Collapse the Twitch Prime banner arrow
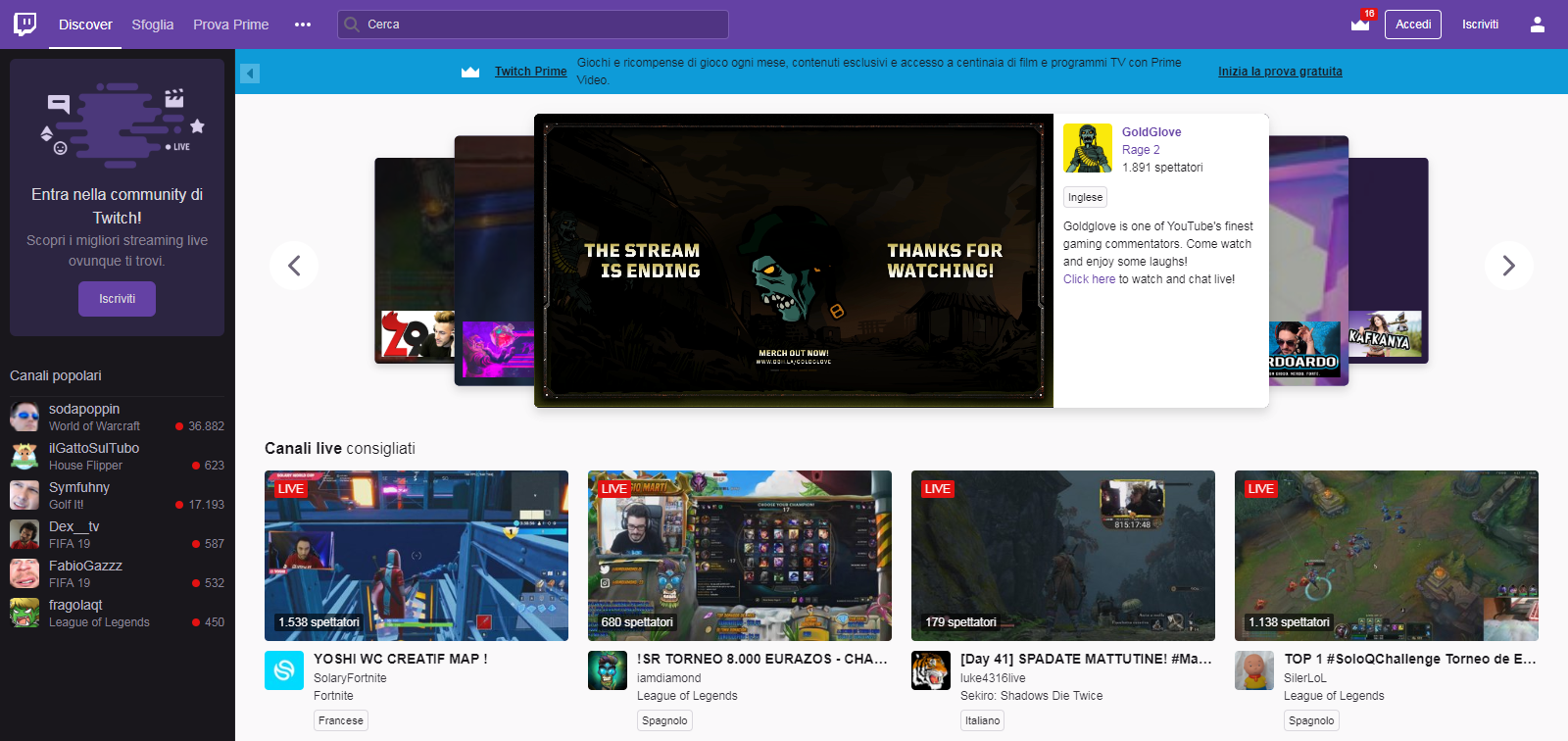 [251, 74]
